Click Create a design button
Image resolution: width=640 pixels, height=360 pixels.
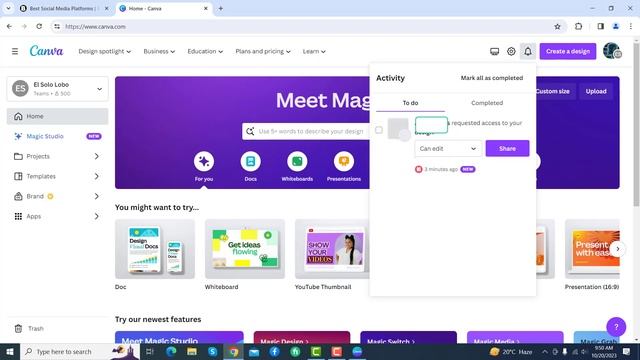[x=568, y=51]
